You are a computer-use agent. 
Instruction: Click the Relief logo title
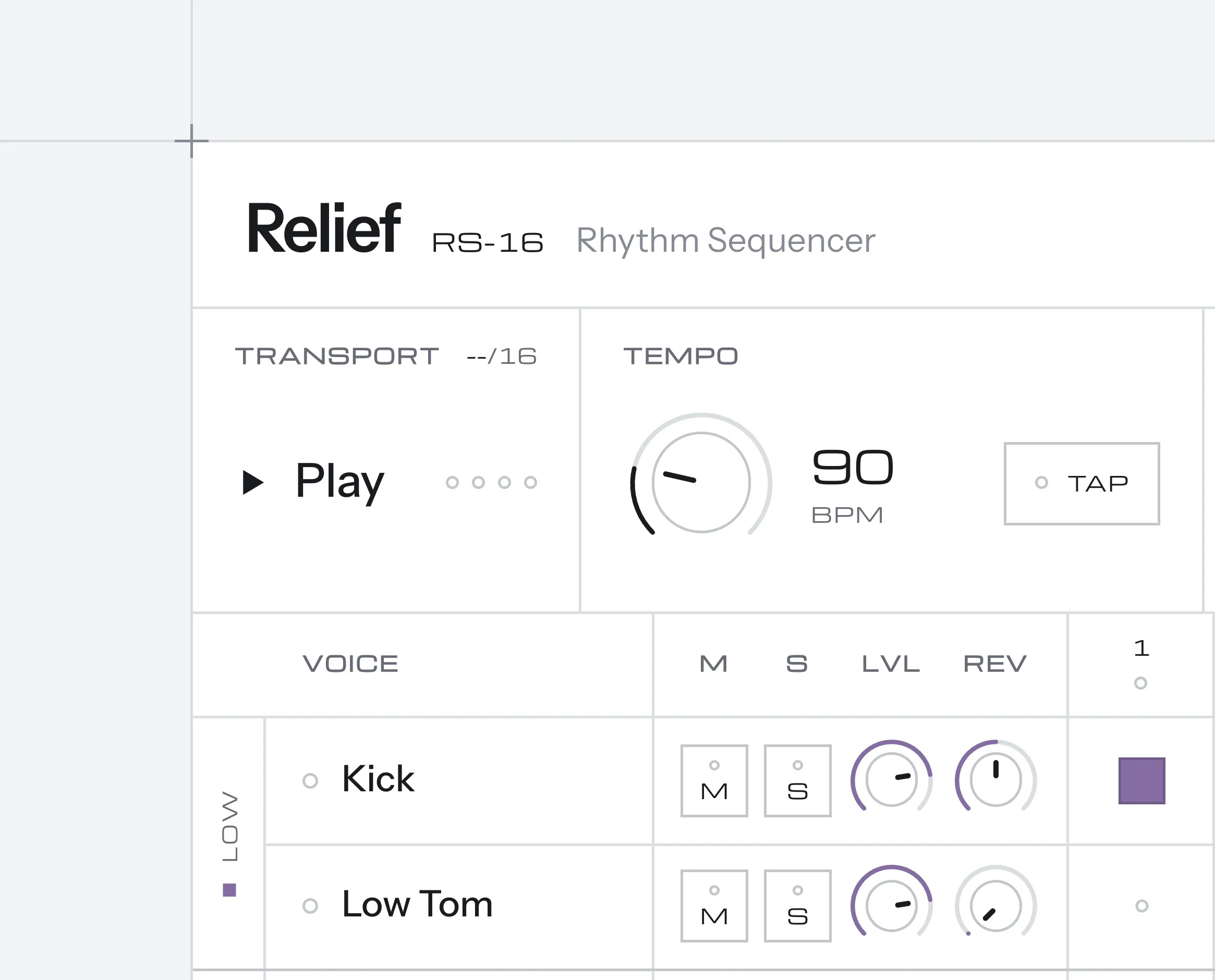tap(324, 229)
